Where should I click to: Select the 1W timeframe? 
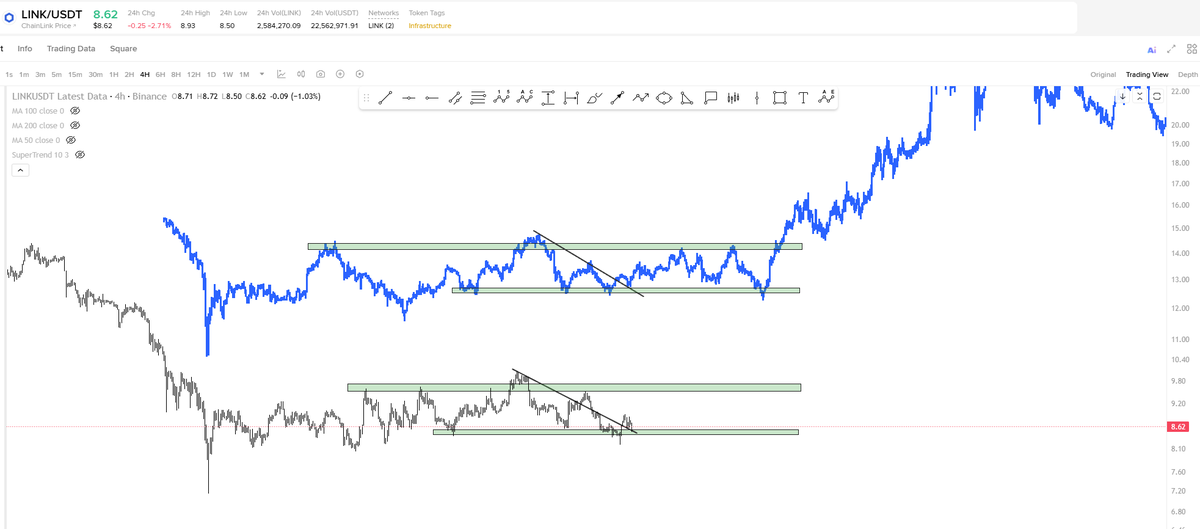click(x=228, y=74)
